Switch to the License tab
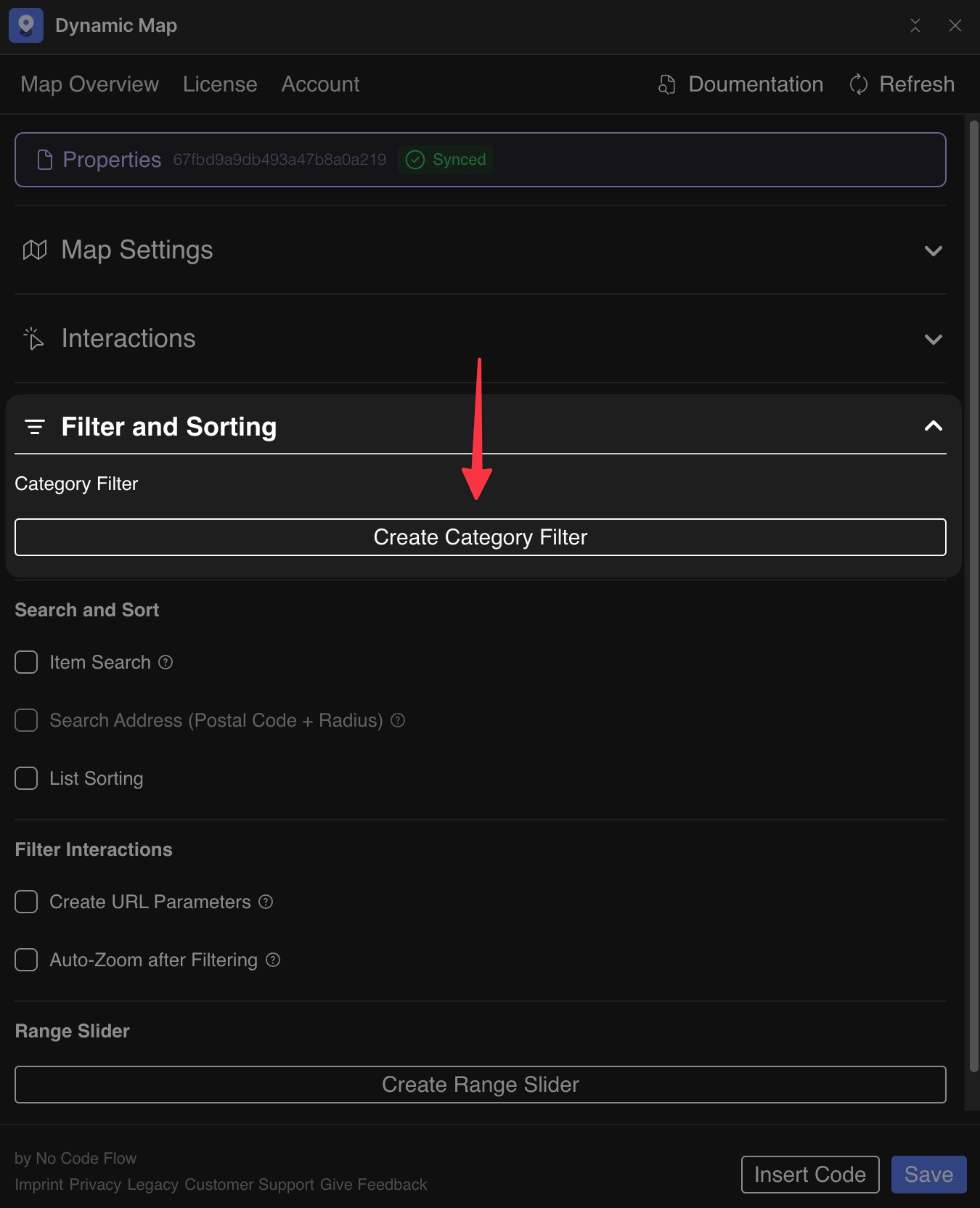Viewport: 980px width, 1208px height. [220, 84]
